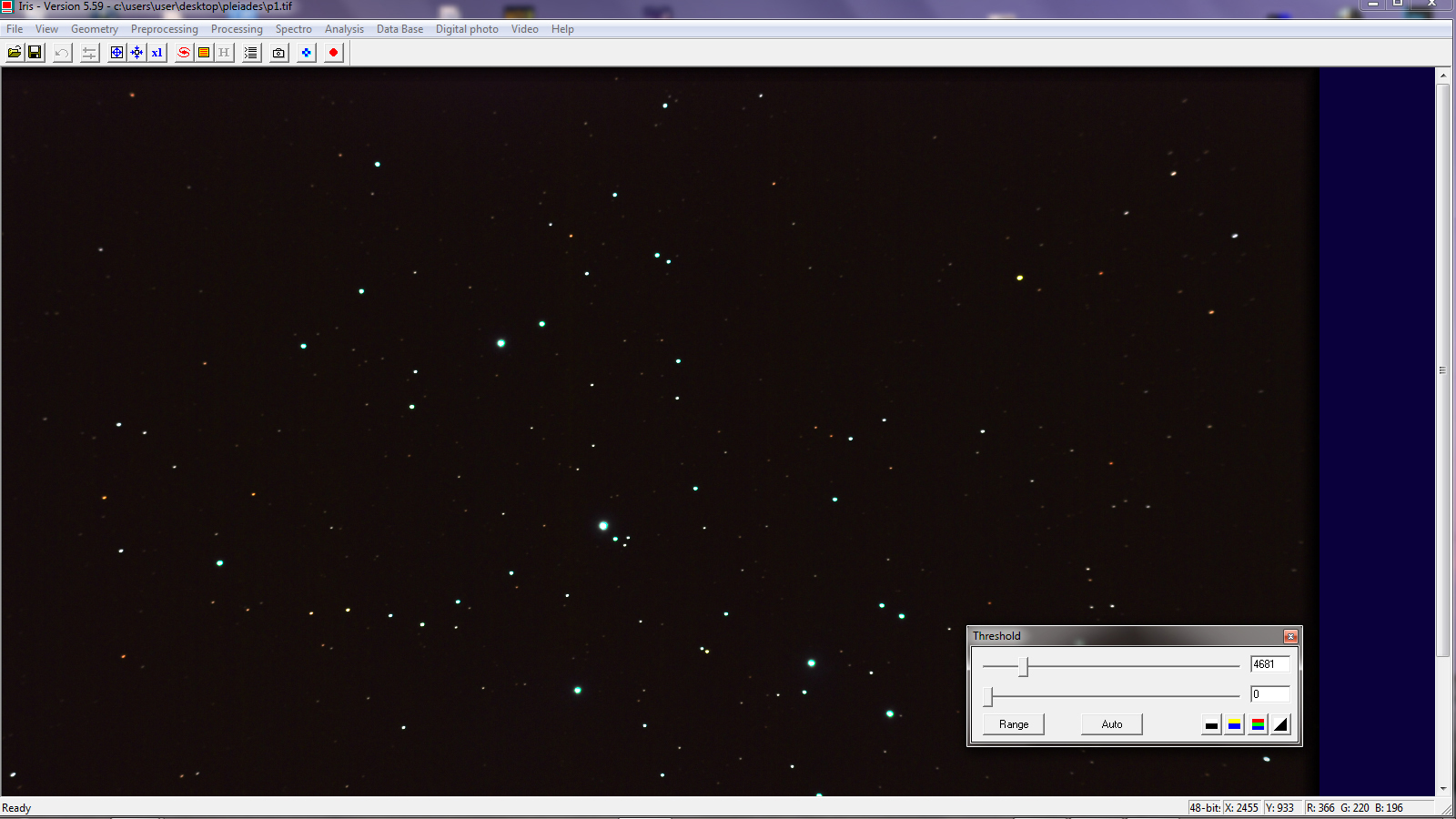Click the red circular arrow icon
Image resolution: width=1456 pixels, height=819 pixels.
coord(184,53)
